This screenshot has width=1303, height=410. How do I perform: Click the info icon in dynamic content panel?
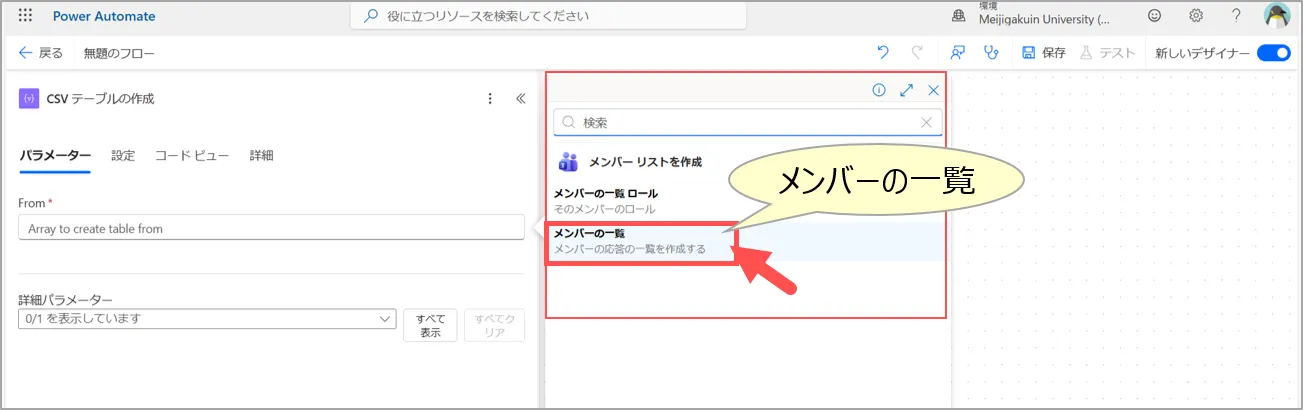coord(879,90)
